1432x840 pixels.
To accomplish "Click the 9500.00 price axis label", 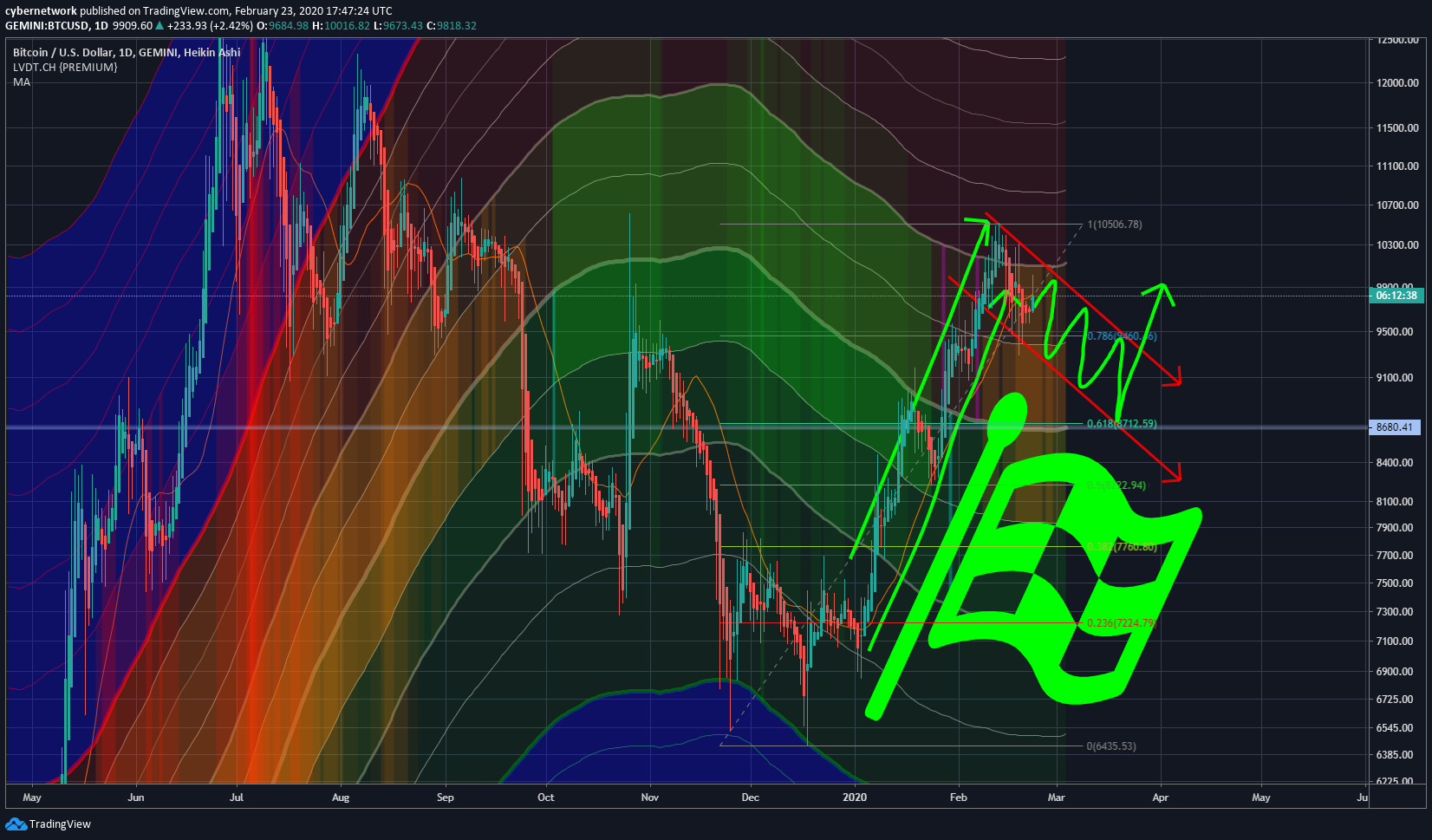I will click(1395, 331).
